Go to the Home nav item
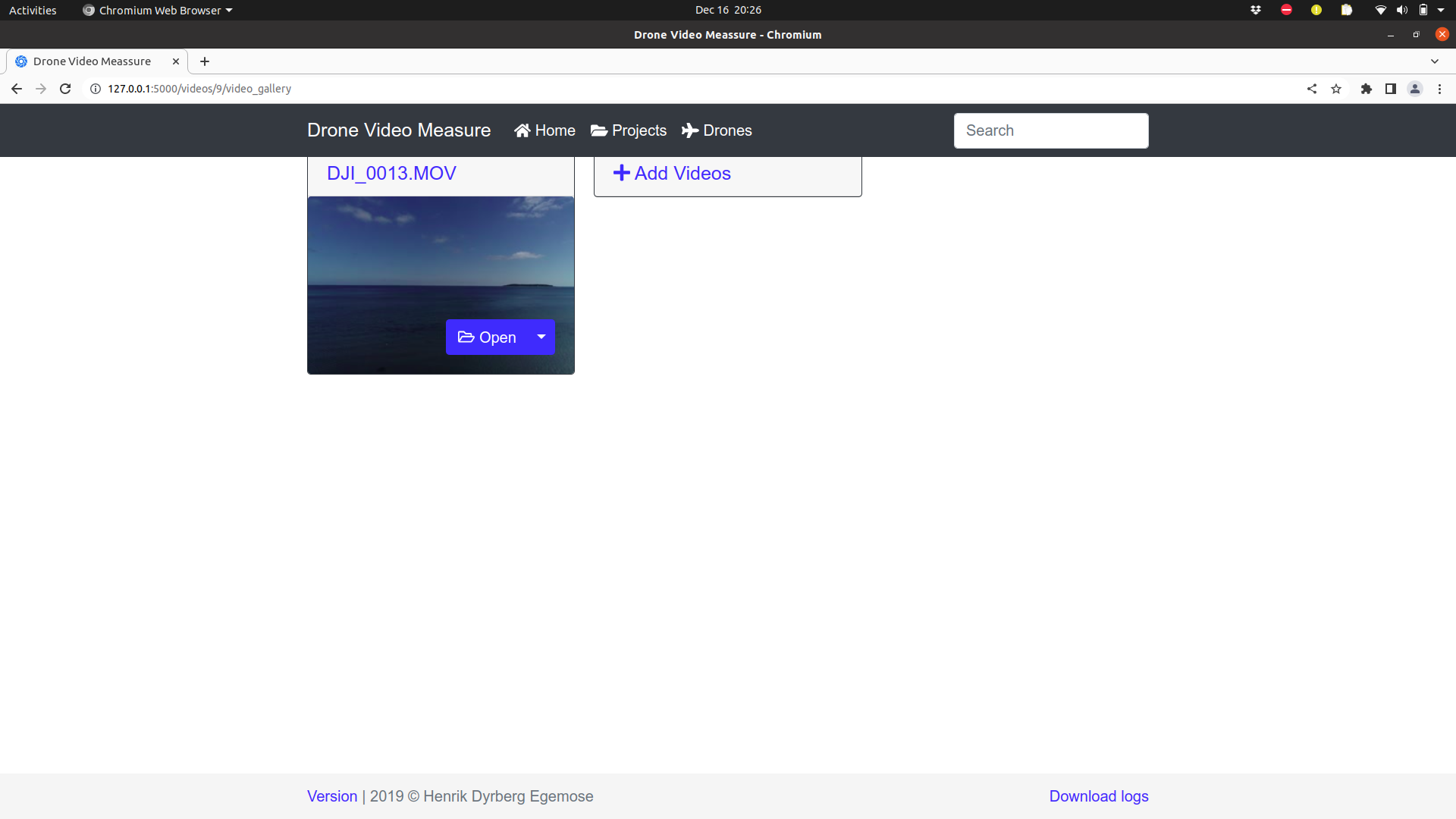This screenshot has width=1456, height=819. click(544, 130)
